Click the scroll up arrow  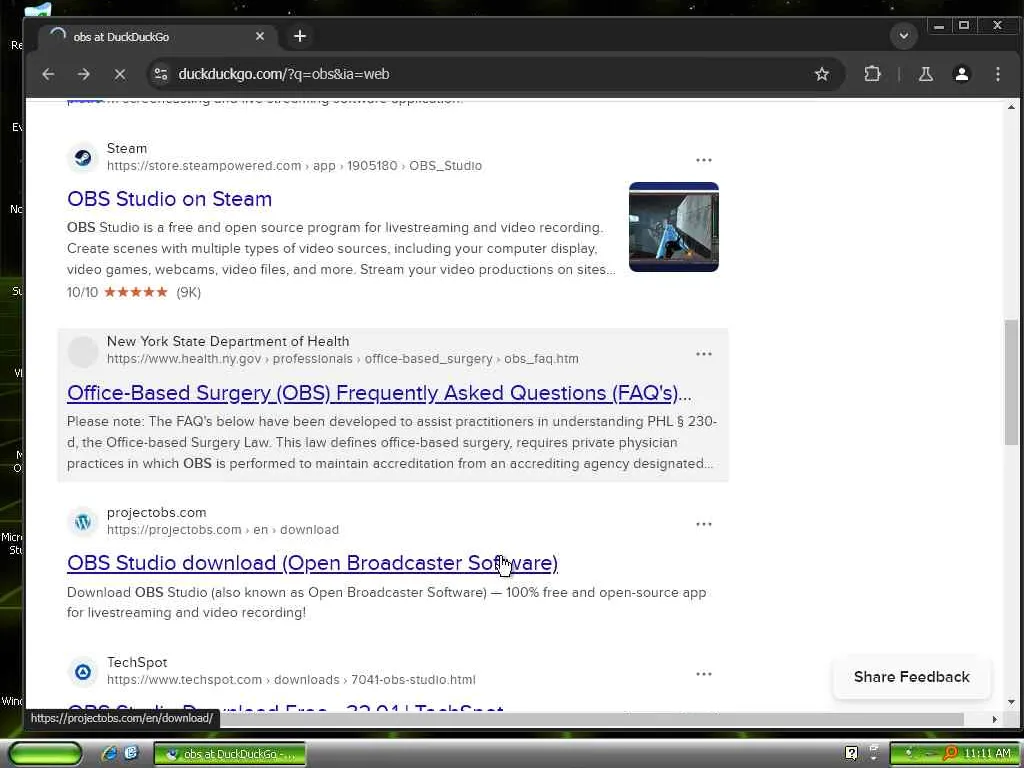pos(1011,106)
